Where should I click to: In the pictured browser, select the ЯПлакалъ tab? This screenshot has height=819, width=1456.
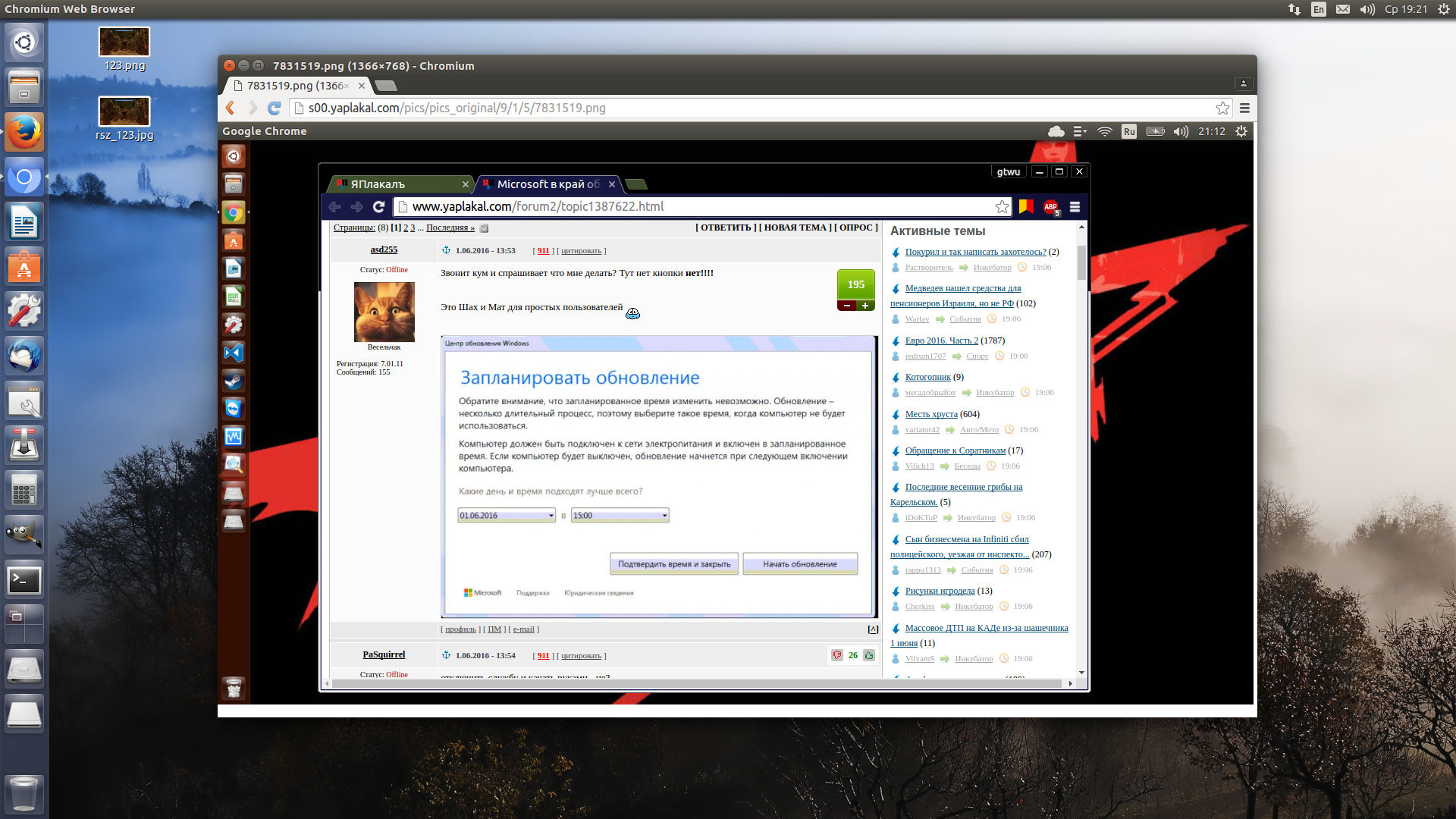pyautogui.click(x=401, y=184)
